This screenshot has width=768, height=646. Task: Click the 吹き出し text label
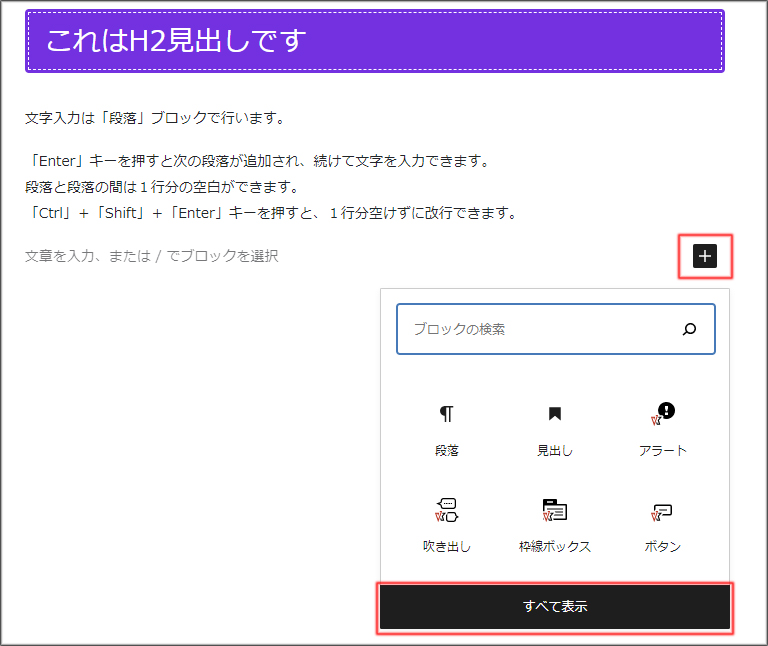[447, 547]
